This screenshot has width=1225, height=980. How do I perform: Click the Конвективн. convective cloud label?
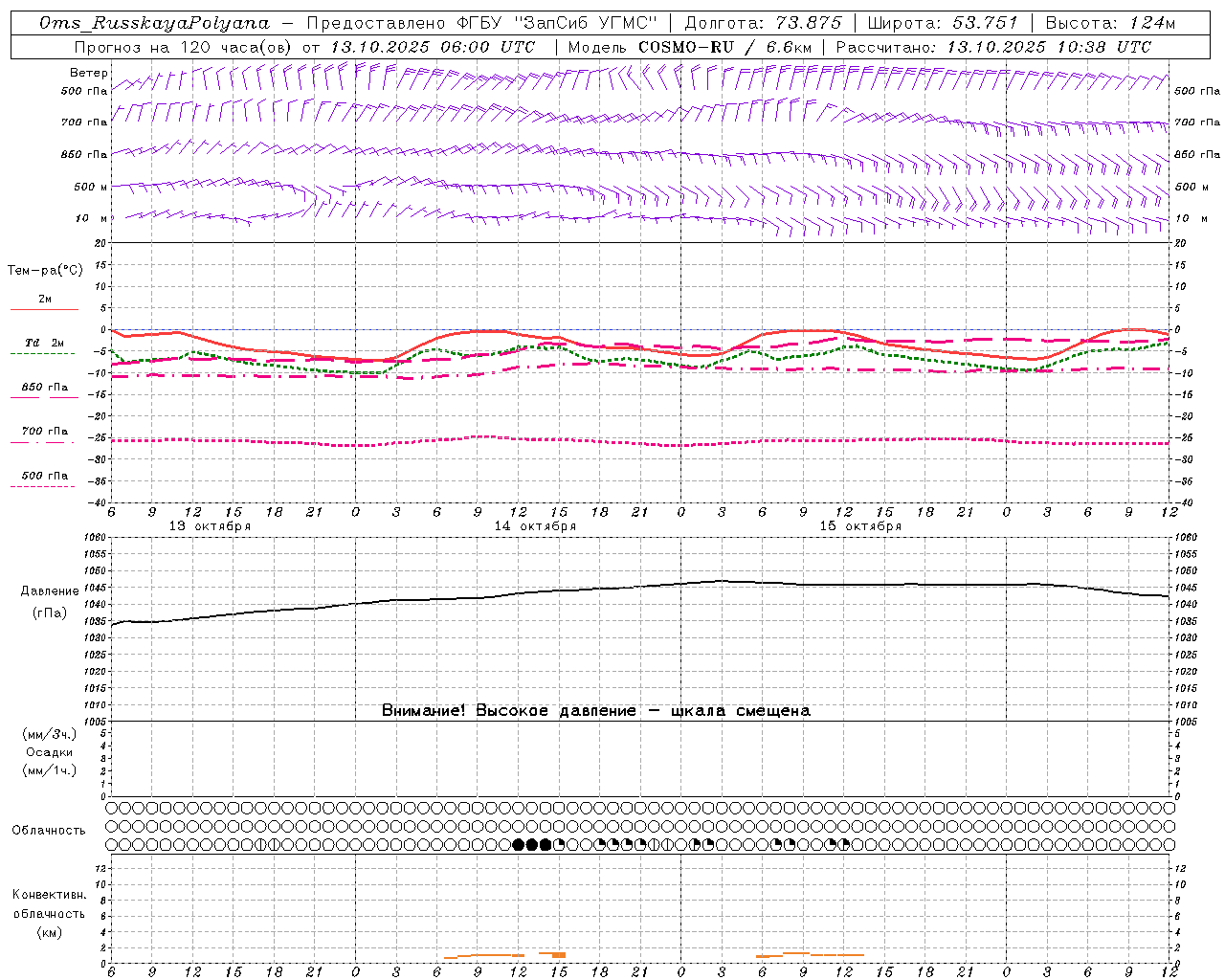pyautogui.click(x=49, y=895)
